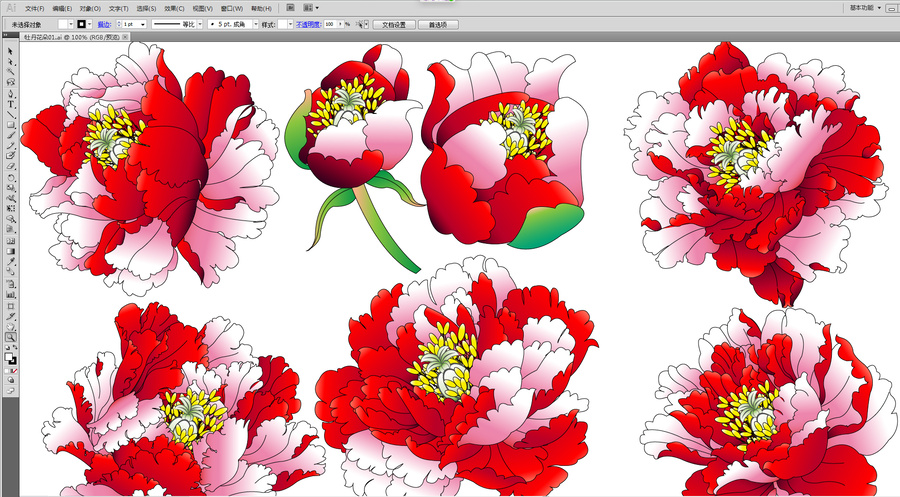Select the Line Segment tool
Image resolution: width=900 pixels, height=497 pixels.
pyautogui.click(x=10, y=114)
